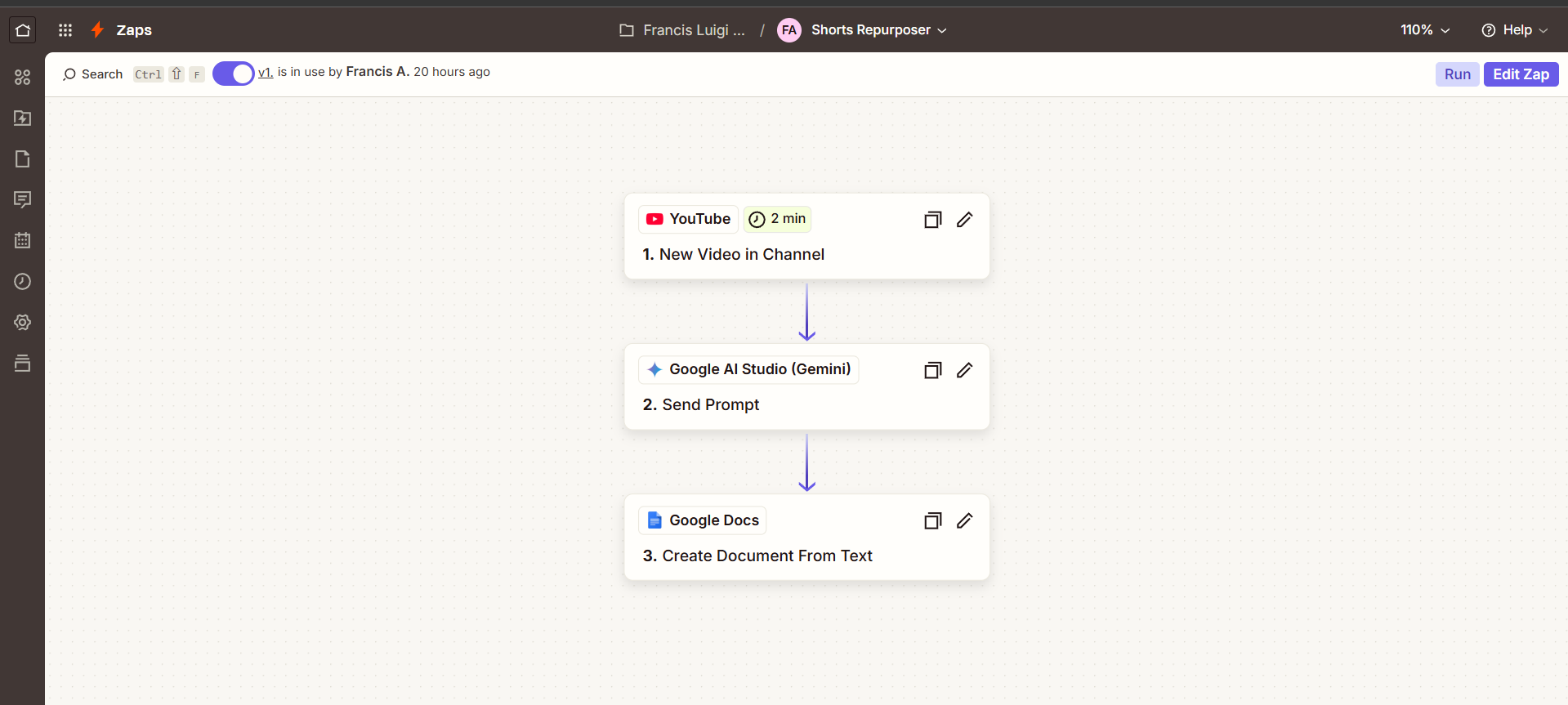The height and width of the screenshot is (705, 1568).
Task: Edit the YouTube step with pencil icon
Action: (965, 220)
